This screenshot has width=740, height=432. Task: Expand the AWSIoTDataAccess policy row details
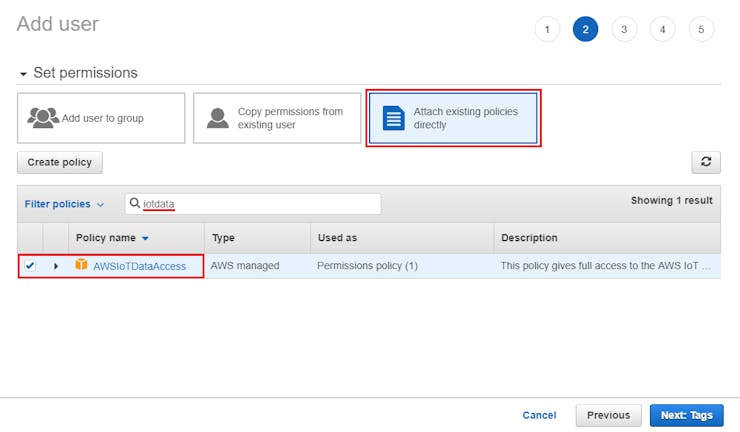(56, 266)
